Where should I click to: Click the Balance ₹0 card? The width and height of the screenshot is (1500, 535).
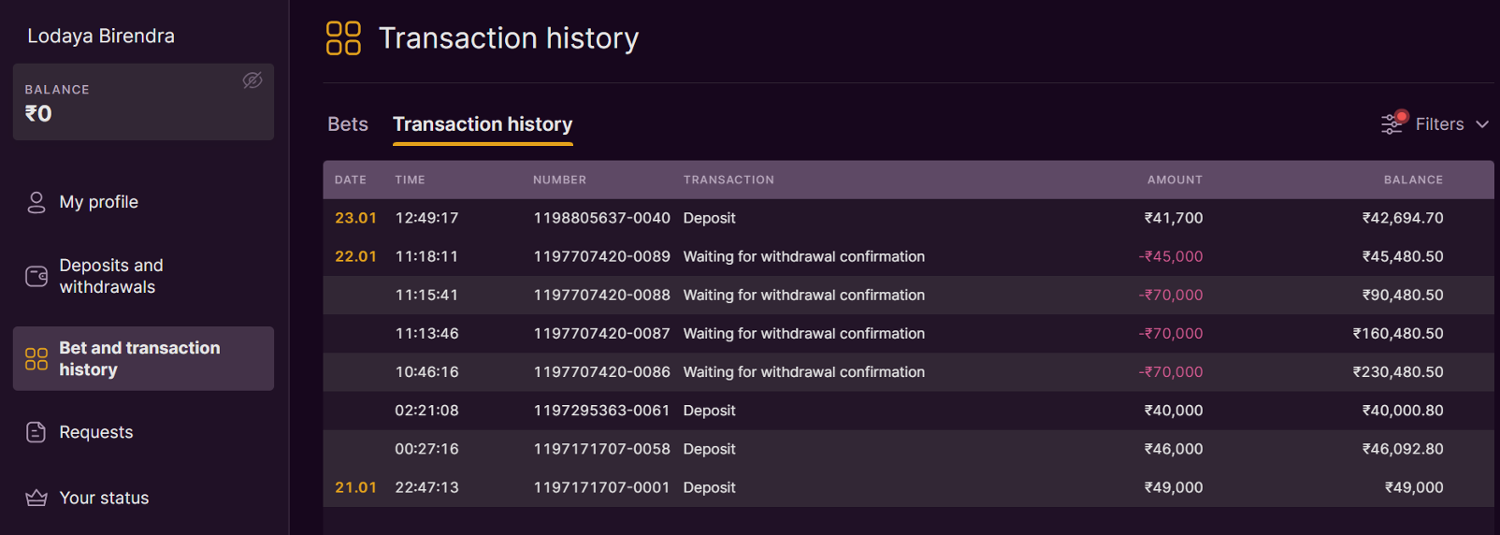coord(143,102)
